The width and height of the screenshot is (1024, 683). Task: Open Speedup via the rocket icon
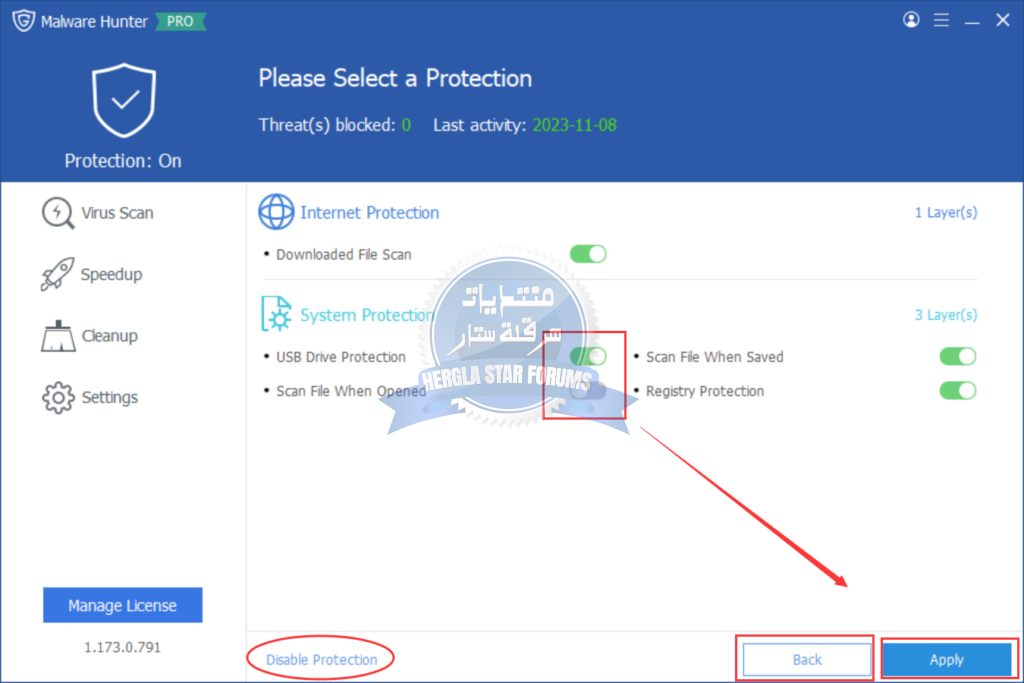pyautogui.click(x=57, y=274)
